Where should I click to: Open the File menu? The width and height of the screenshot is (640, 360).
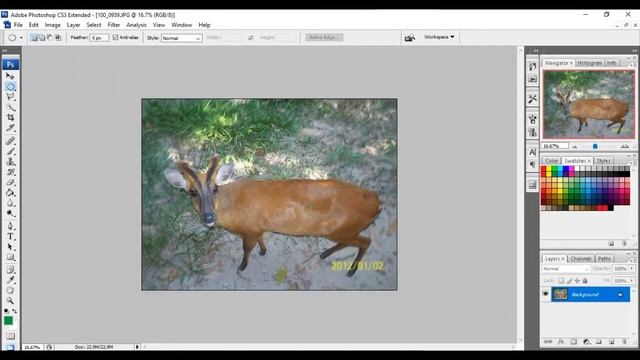(18, 25)
